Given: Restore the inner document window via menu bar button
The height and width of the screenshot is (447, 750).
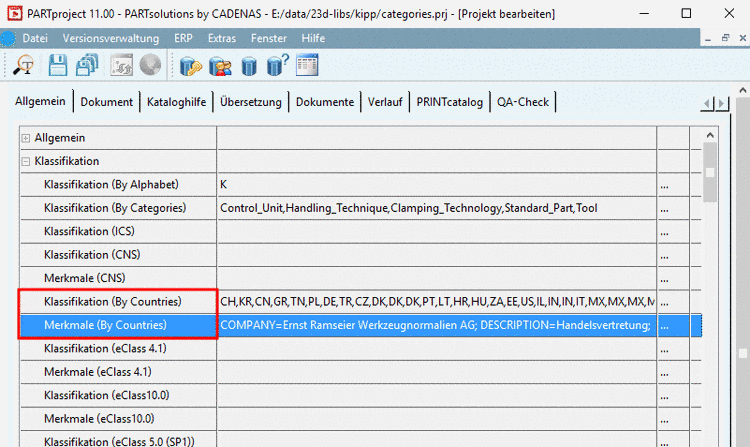Looking at the screenshot, I should (725, 38).
